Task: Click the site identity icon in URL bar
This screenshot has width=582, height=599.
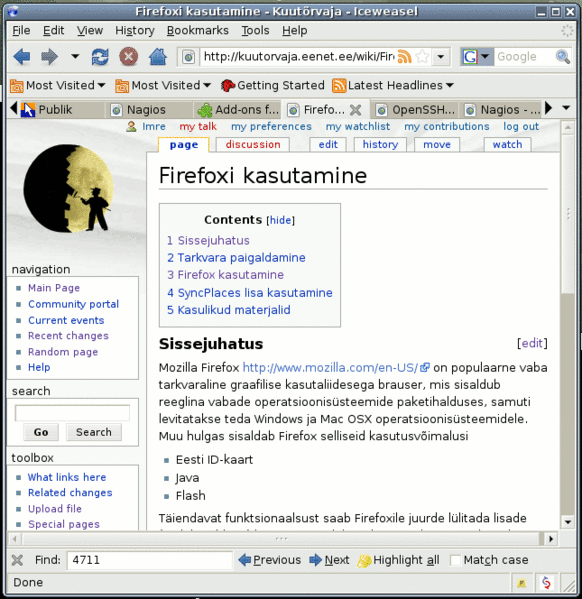Action: [188, 57]
